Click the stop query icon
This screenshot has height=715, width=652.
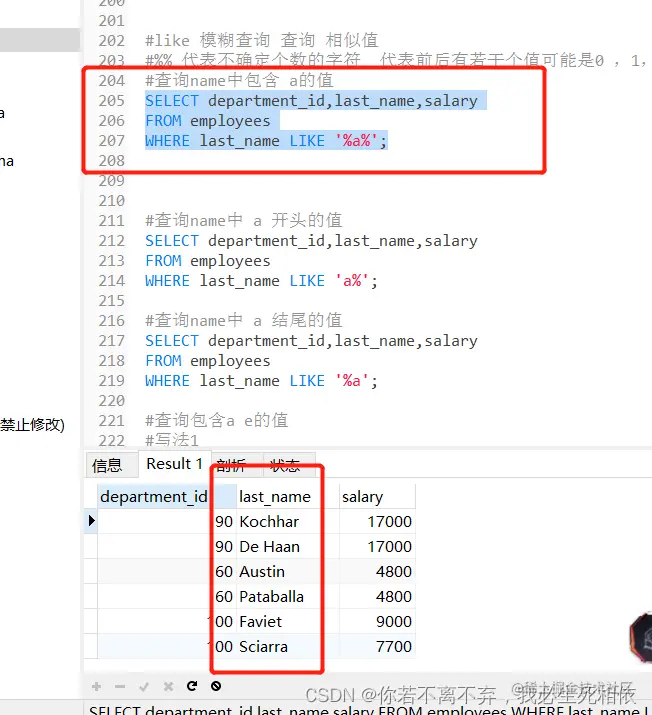[216, 686]
